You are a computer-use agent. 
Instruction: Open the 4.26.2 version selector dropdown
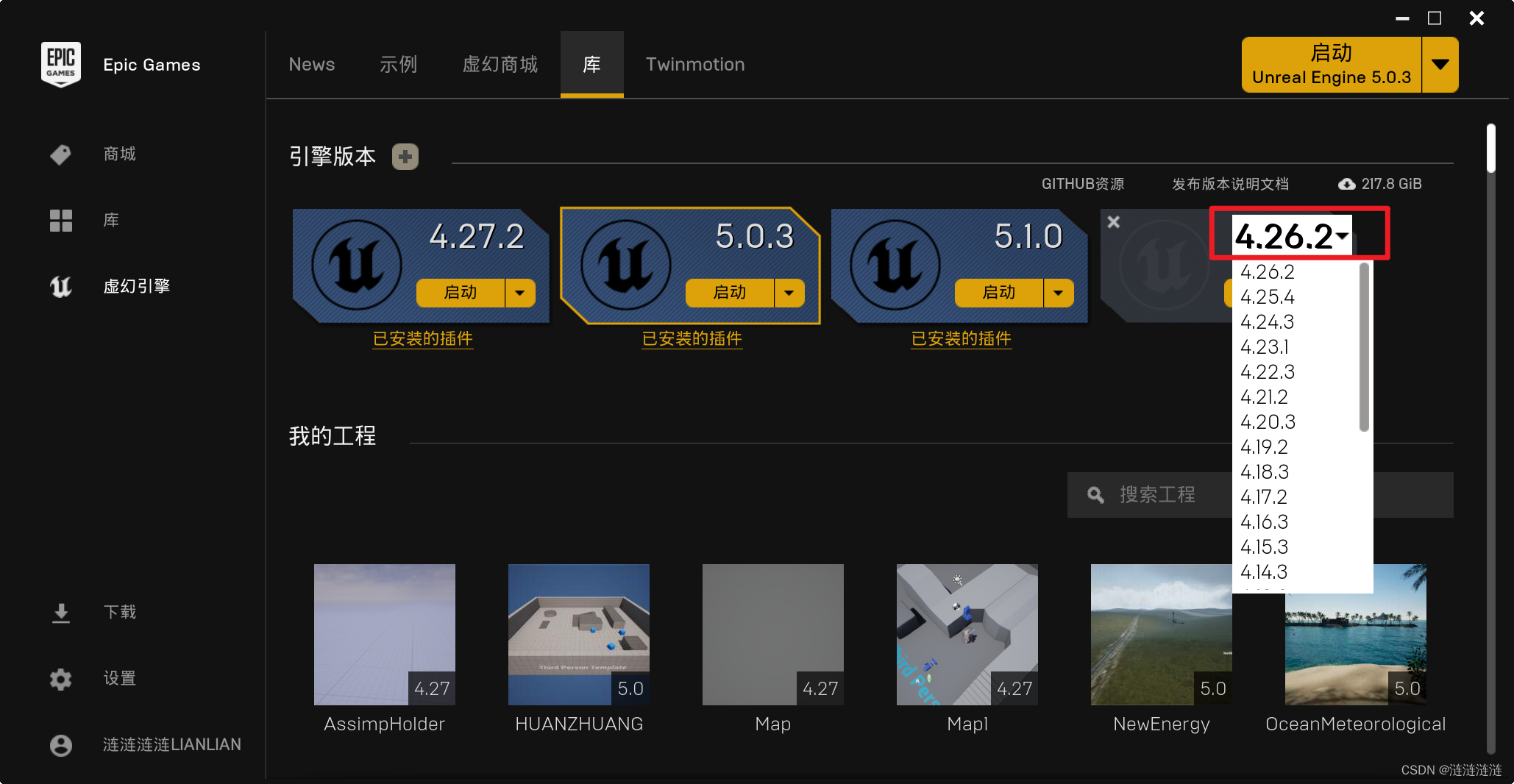(x=1292, y=235)
